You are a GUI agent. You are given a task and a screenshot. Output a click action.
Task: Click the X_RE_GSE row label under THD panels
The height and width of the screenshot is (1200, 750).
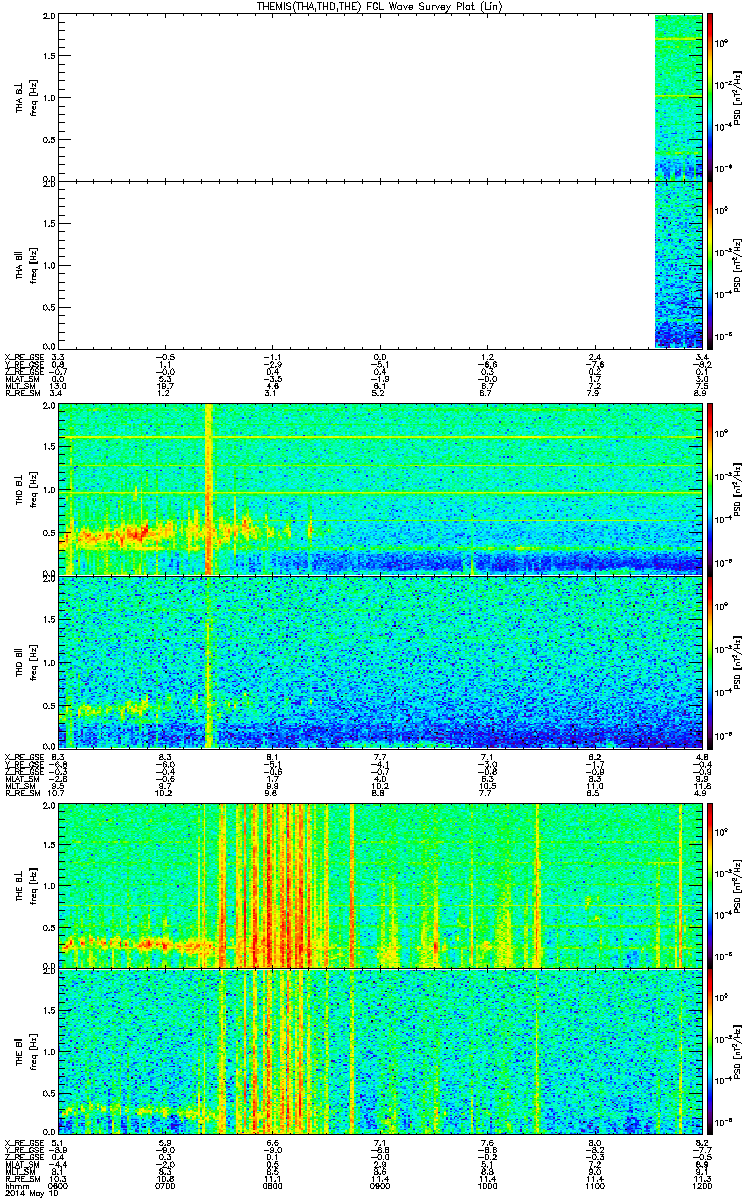pos(24,757)
